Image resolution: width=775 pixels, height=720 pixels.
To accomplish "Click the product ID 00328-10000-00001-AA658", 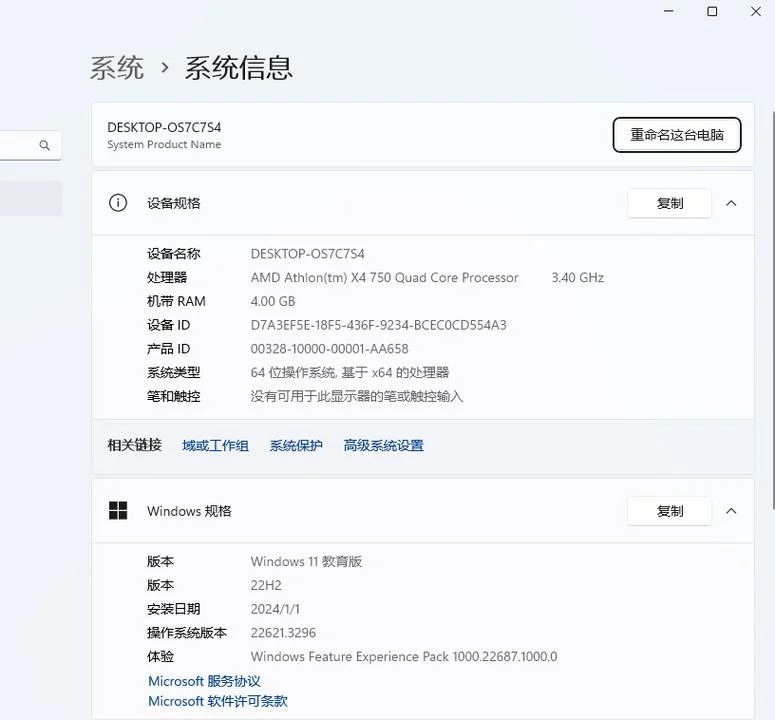I will (x=330, y=349).
